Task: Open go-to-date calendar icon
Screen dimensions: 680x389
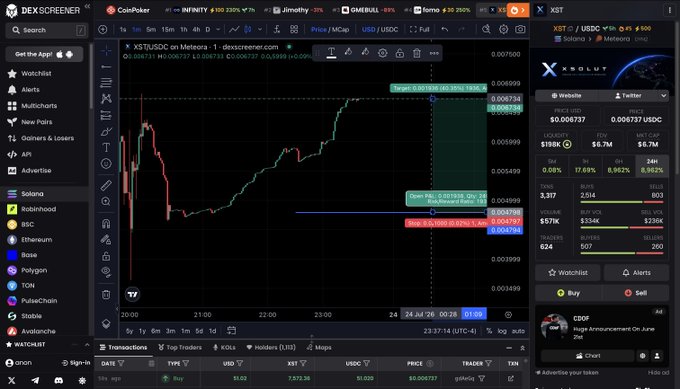Action: point(232,330)
